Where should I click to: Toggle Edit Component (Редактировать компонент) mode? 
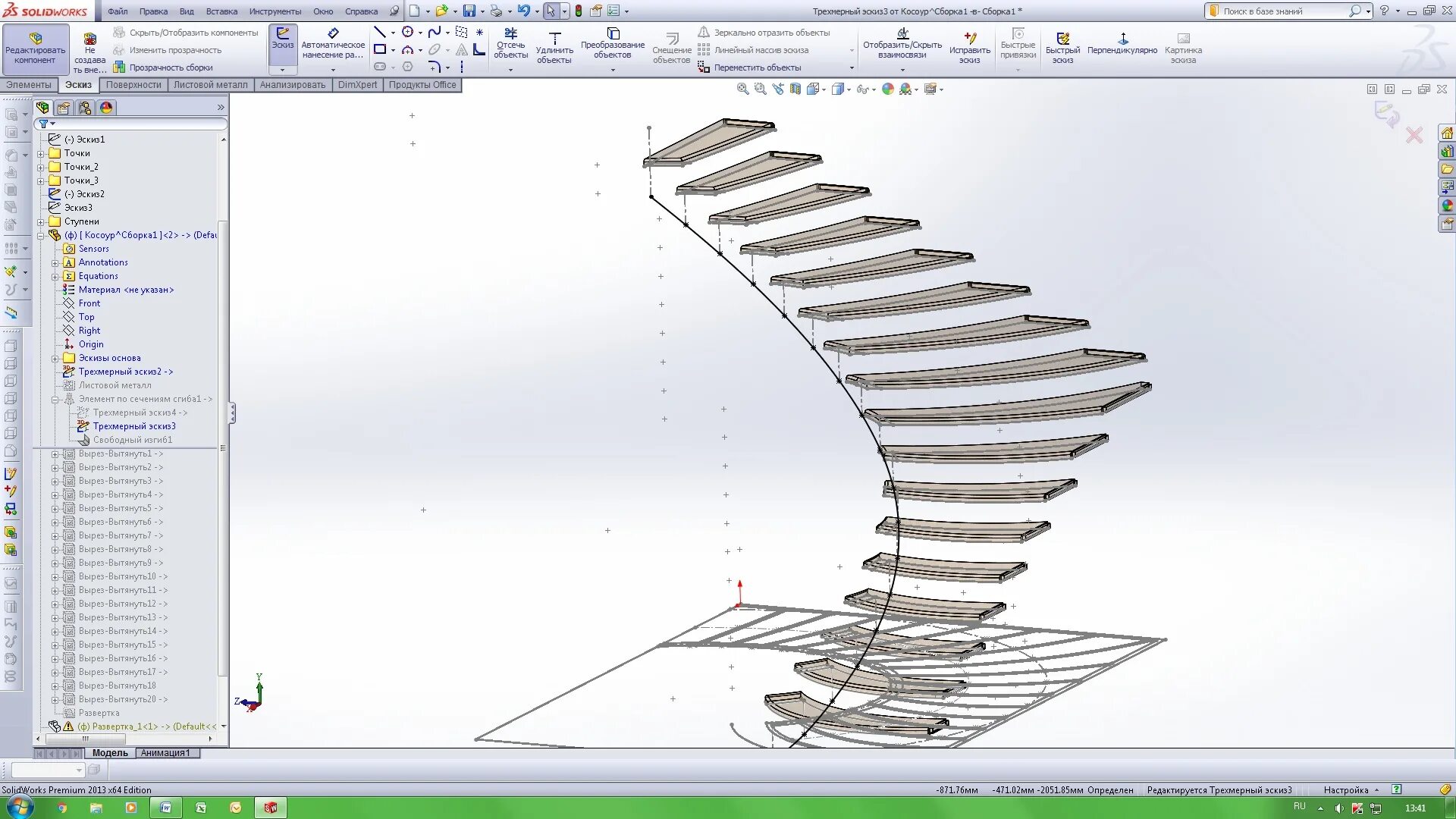point(35,47)
